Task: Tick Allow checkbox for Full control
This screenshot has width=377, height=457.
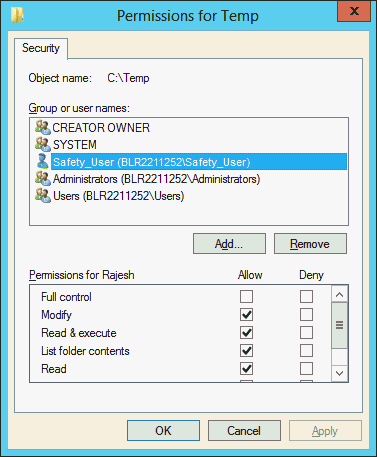Action: 246,296
